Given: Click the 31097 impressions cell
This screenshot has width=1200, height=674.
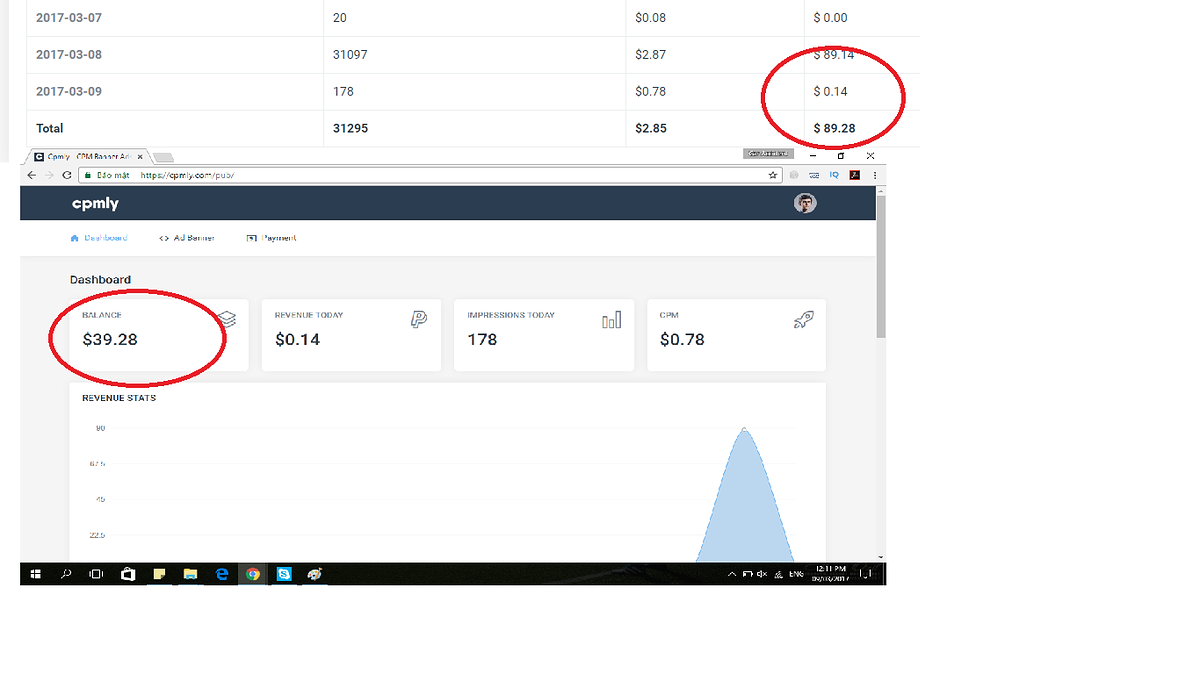Looking at the screenshot, I should tap(350, 55).
